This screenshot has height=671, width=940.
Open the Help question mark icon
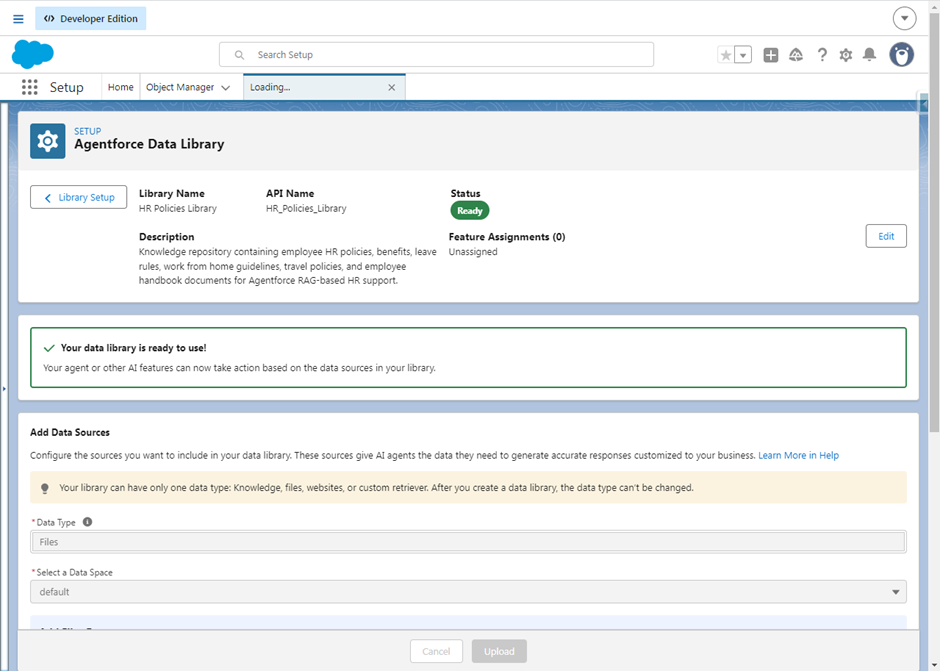822,55
